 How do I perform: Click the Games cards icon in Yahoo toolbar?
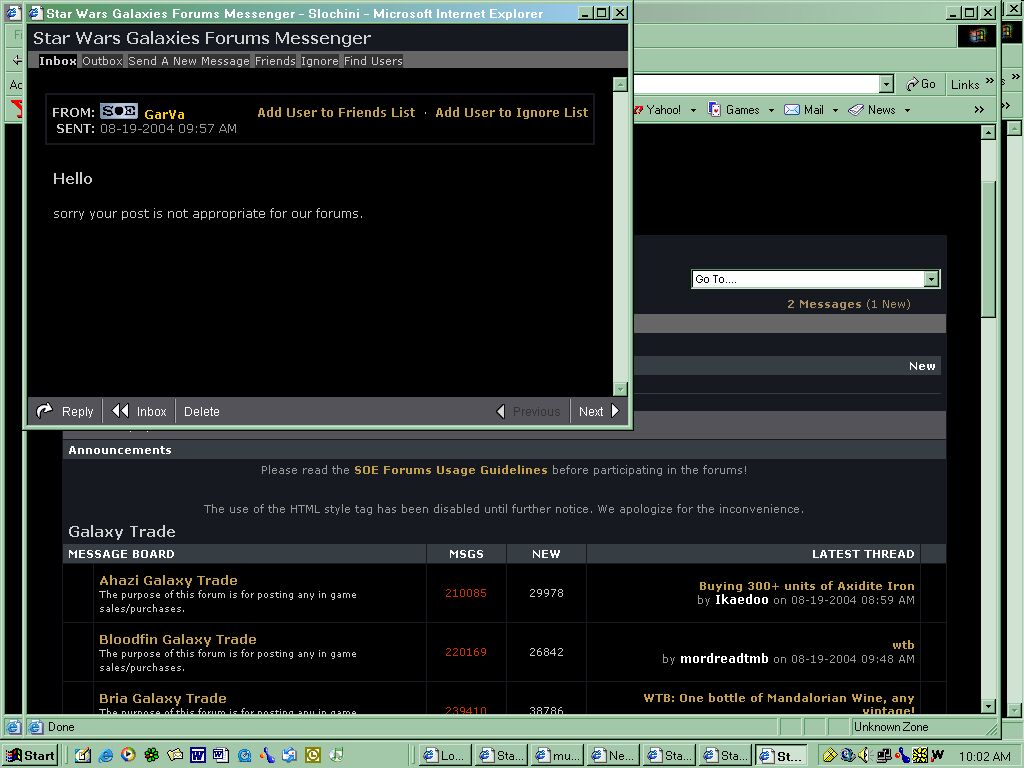(715, 110)
